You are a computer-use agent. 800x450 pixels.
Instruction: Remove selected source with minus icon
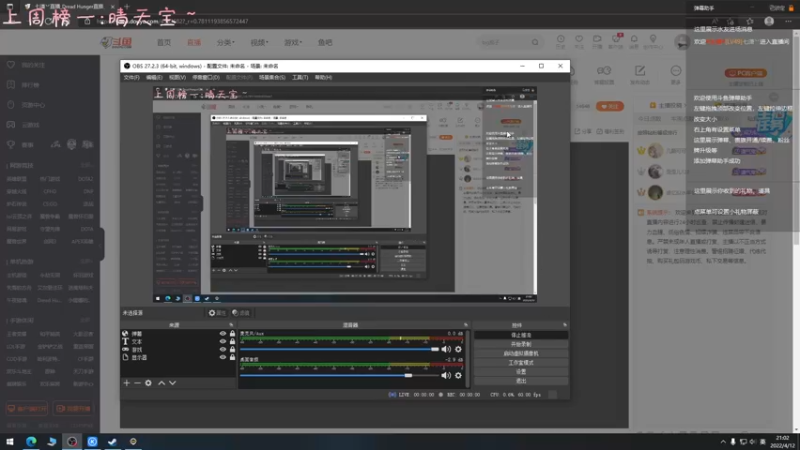137,383
